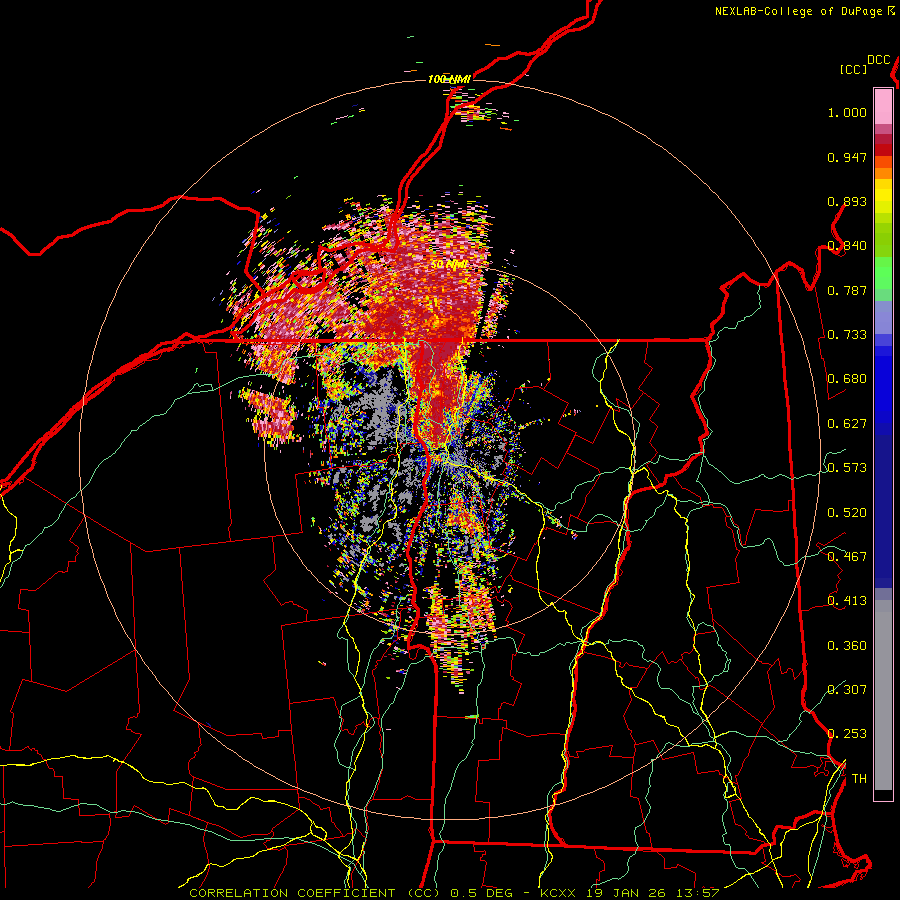Select the 0.467 scale value
The width and height of the screenshot is (900, 900).
[x=847, y=557]
